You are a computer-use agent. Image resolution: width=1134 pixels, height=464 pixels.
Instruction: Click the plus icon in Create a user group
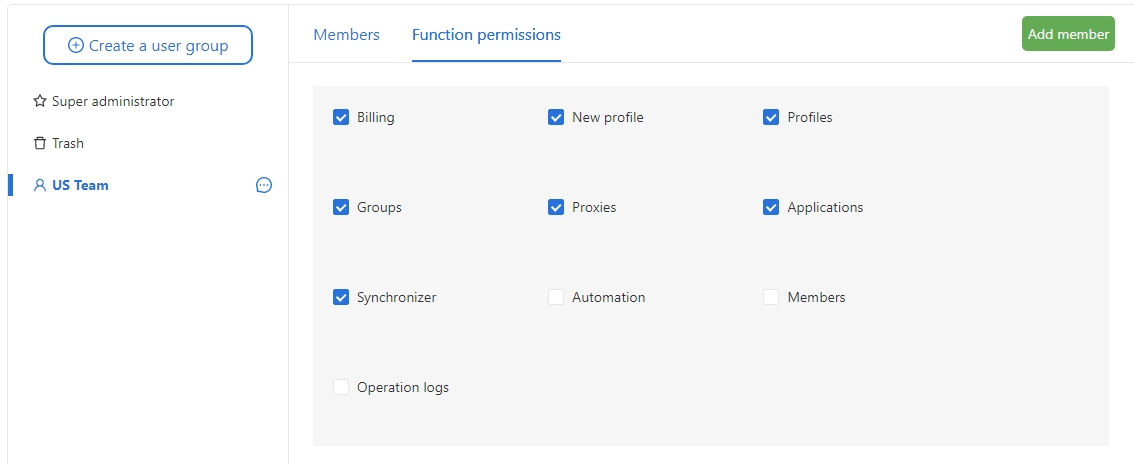(x=75, y=45)
